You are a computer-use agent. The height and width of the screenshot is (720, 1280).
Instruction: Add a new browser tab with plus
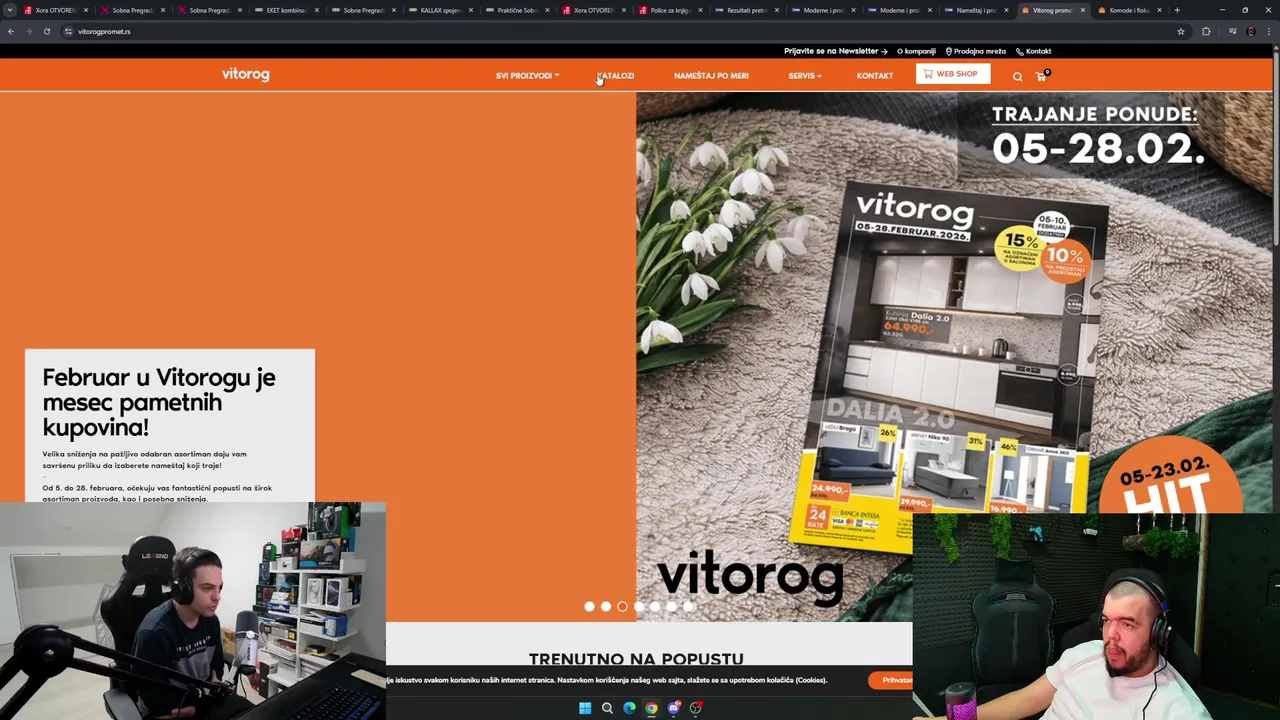[x=1177, y=10]
